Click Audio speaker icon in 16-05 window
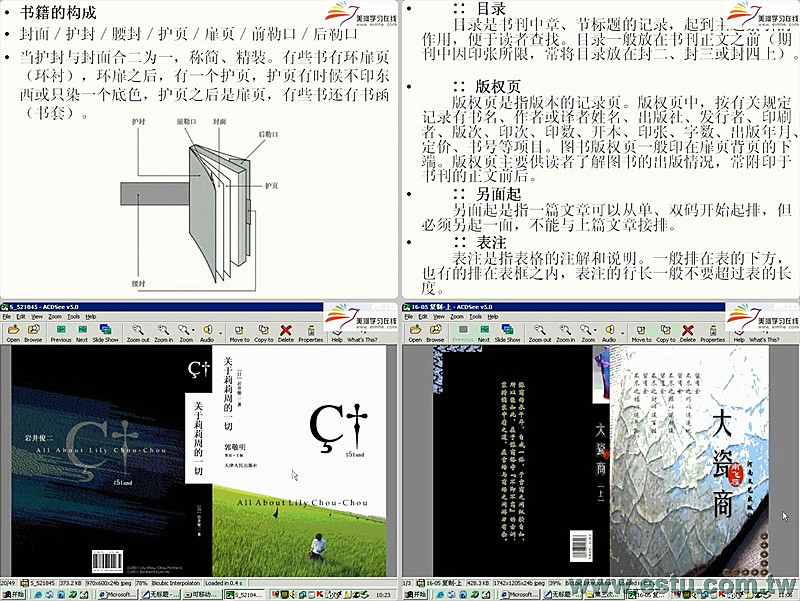 coord(609,333)
